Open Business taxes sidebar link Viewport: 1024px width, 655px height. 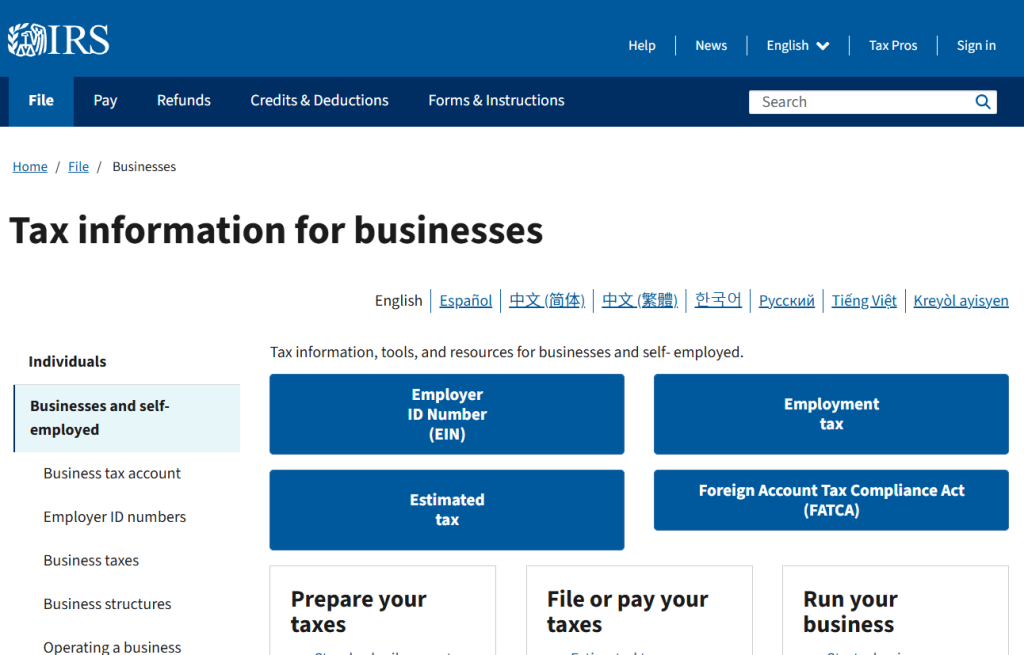91,561
